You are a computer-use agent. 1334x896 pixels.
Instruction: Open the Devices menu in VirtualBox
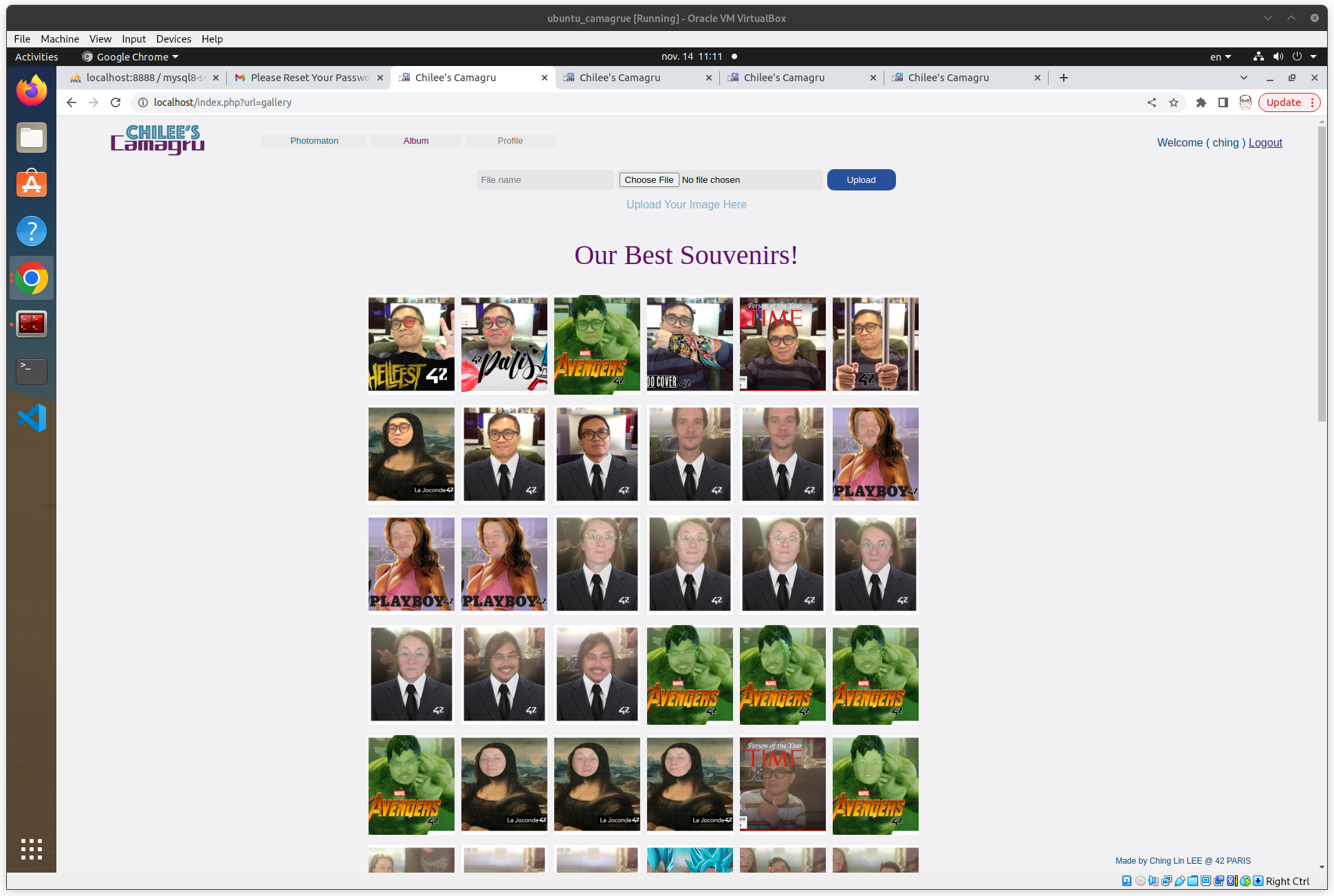(x=173, y=39)
